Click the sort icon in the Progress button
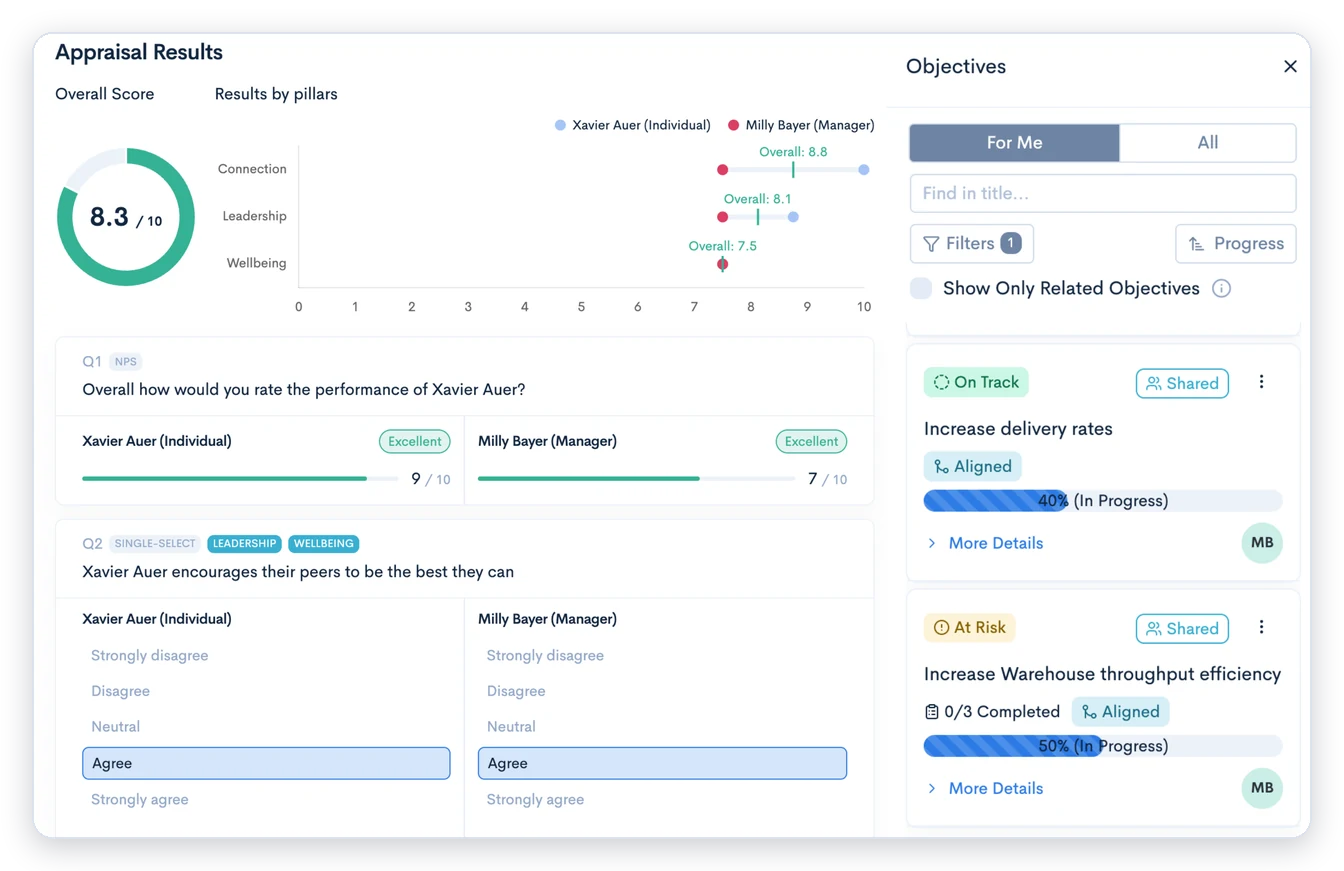The width and height of the screenshot is (1344, 871). pos(1196,244)
